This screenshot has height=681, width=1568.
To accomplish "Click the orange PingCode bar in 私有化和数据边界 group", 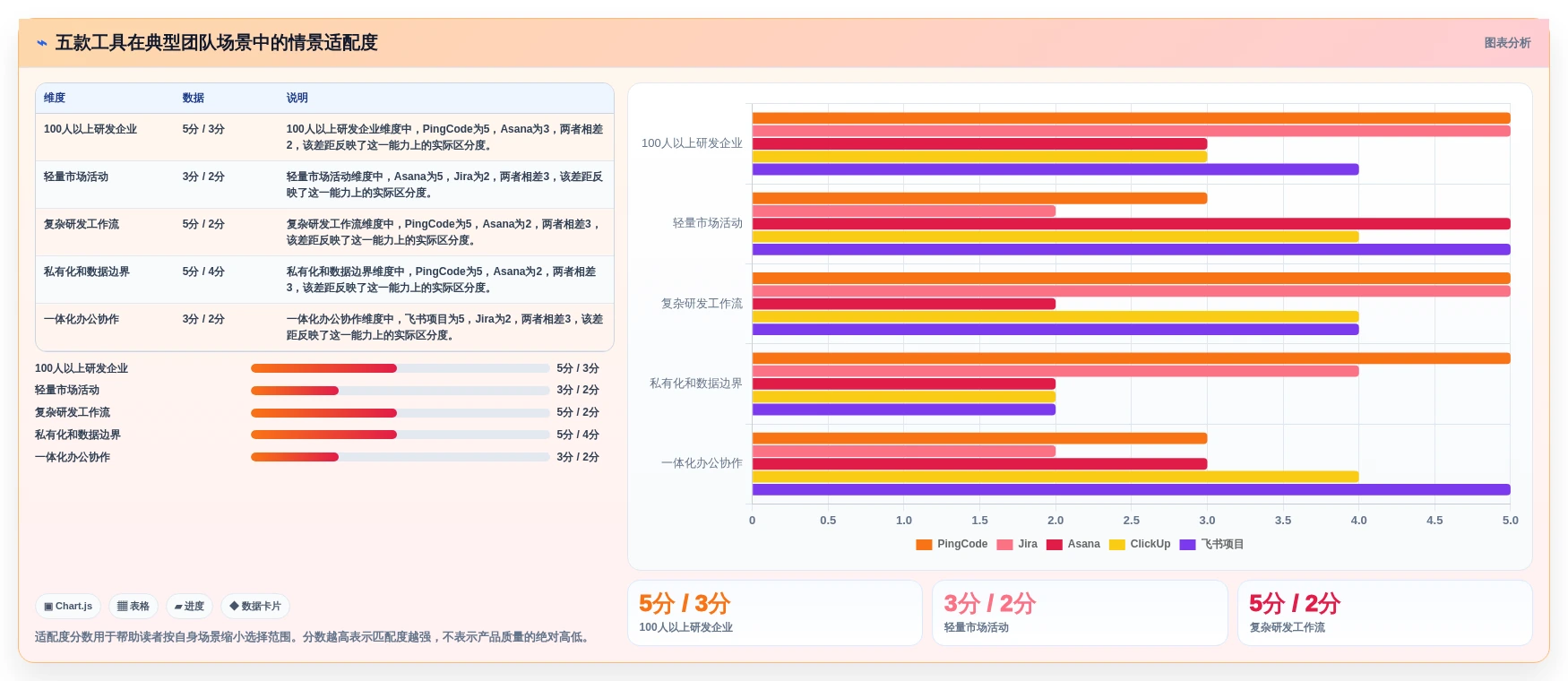I will [1131, 358].
